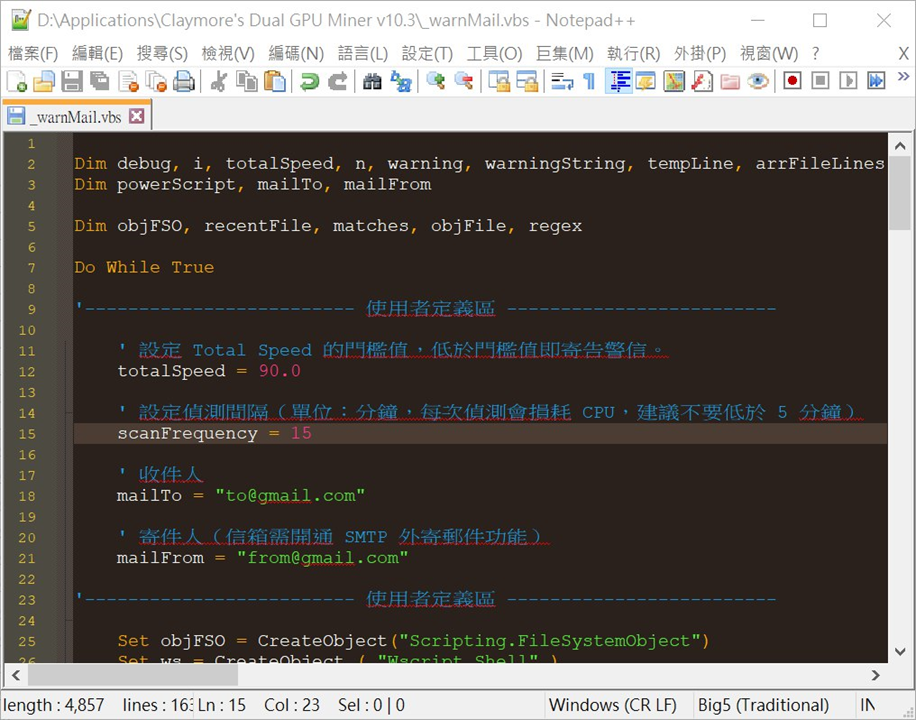Paste from clipboard using toolbar icon
This screenshot has width=916, height=720.
point(275,81)
